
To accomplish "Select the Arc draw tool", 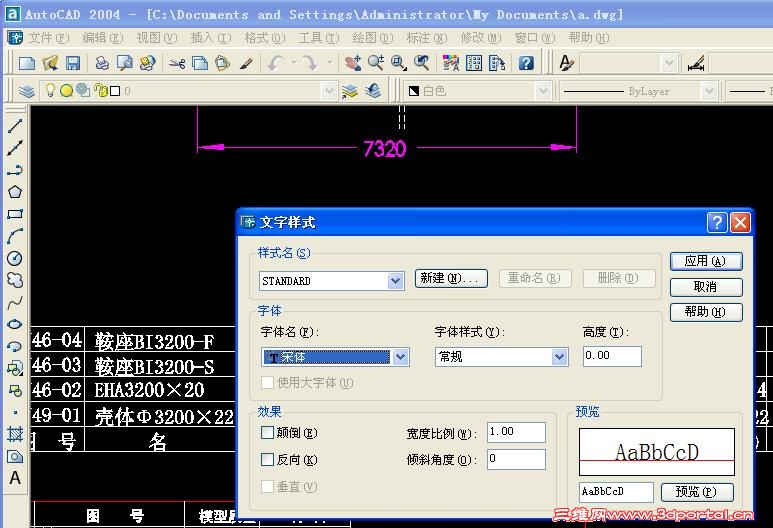I will tap(15, 236).
